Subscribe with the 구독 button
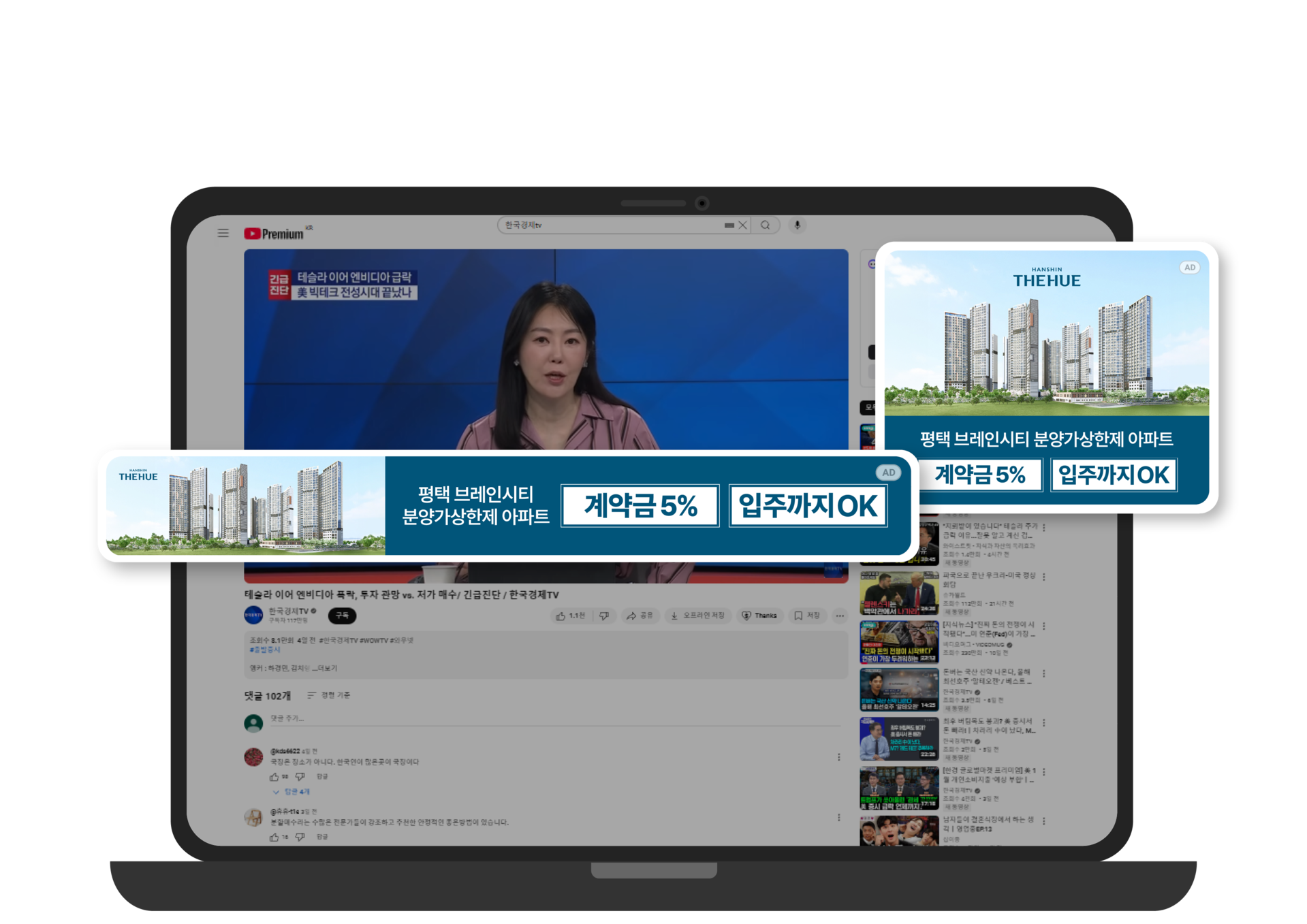1307x924 pixels. point(342,616)
